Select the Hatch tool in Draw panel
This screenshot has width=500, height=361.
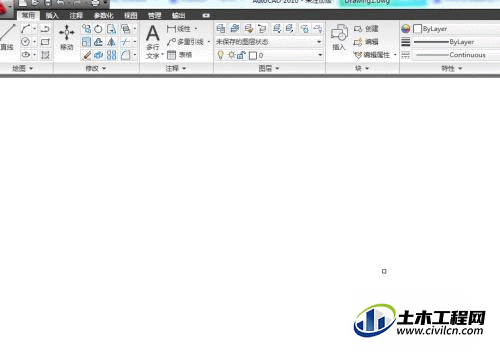click(45, 55)
